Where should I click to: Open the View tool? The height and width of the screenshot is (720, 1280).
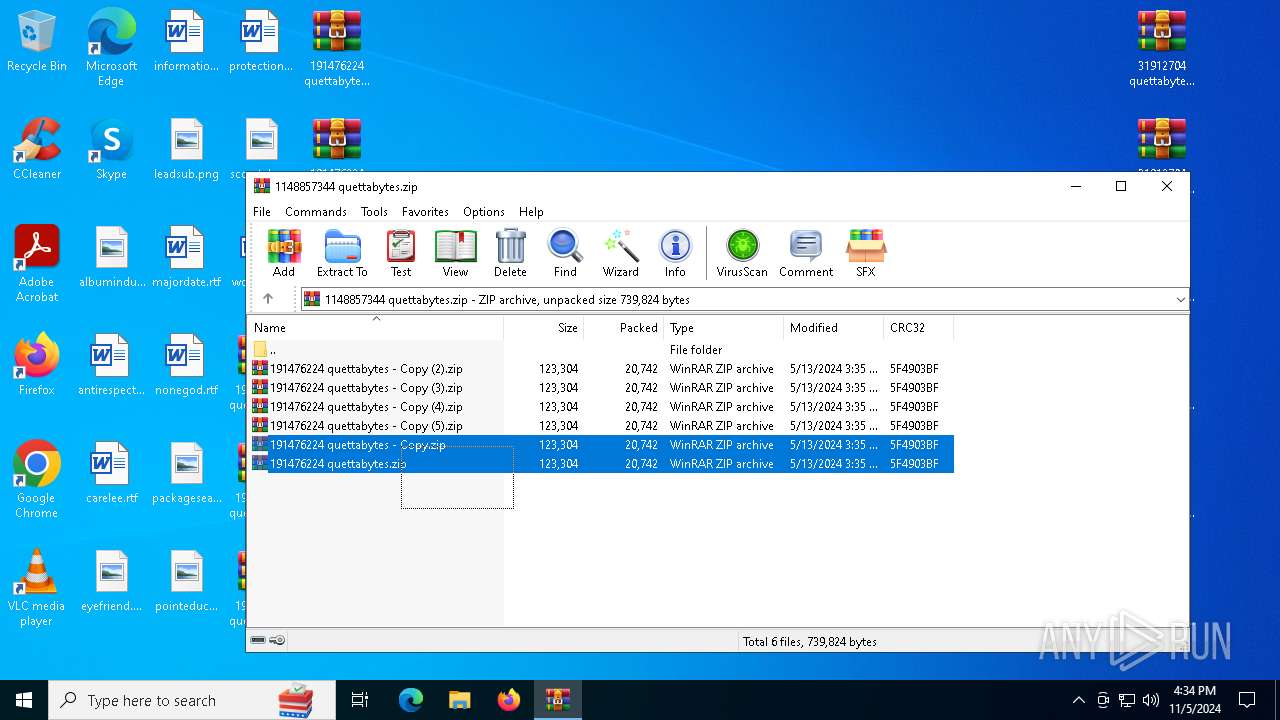pos(455,253)
